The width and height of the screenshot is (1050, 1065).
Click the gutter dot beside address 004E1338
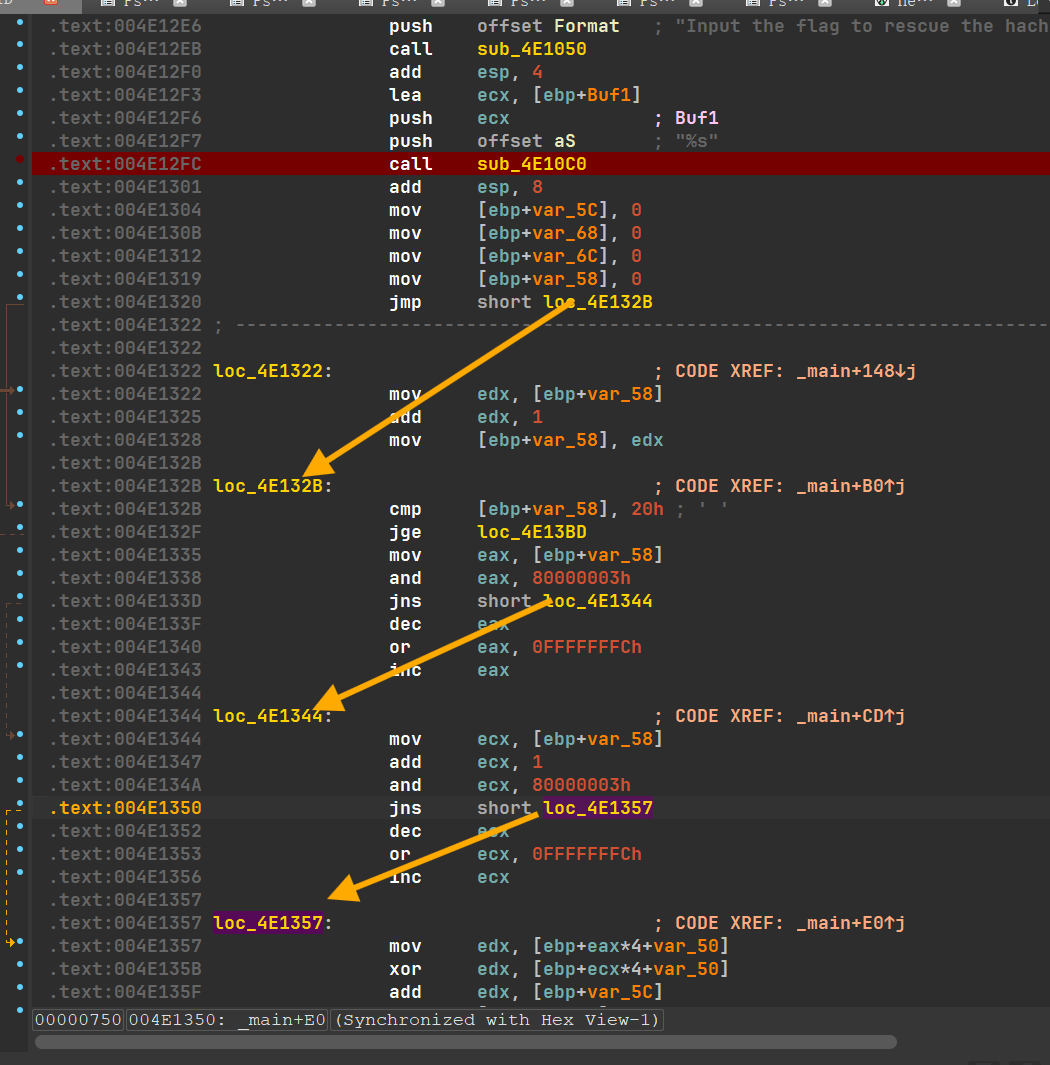pos(21,578)
